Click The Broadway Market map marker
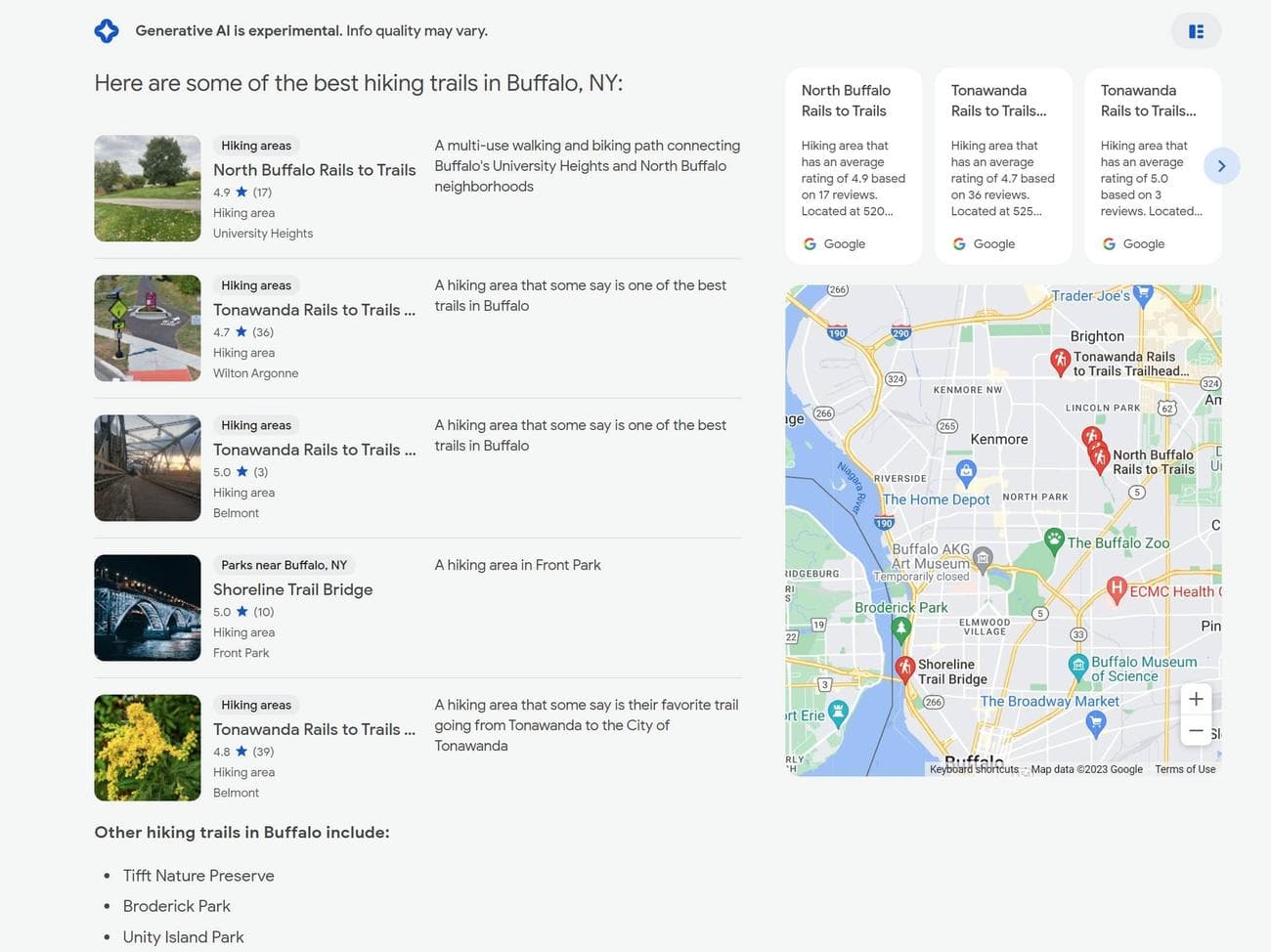 [x=1096, y=722]
